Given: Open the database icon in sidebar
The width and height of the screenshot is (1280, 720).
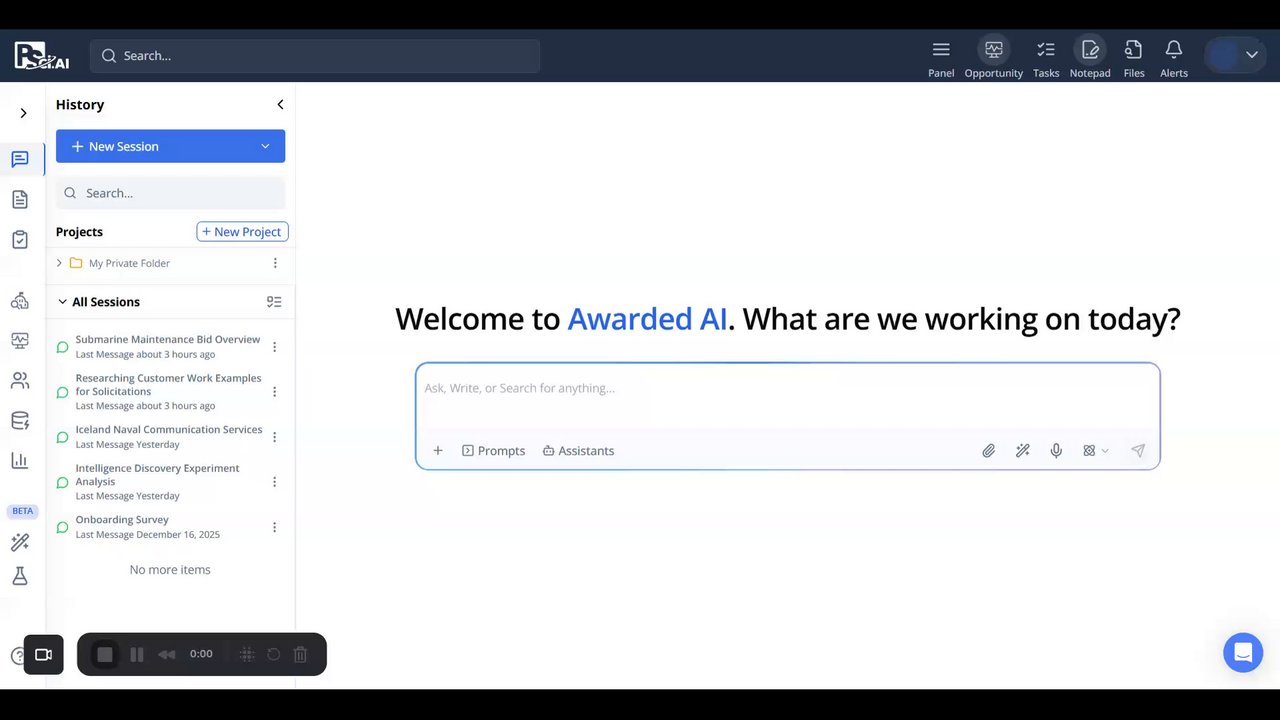Looking at the screenshot, I should coord(20,420).
